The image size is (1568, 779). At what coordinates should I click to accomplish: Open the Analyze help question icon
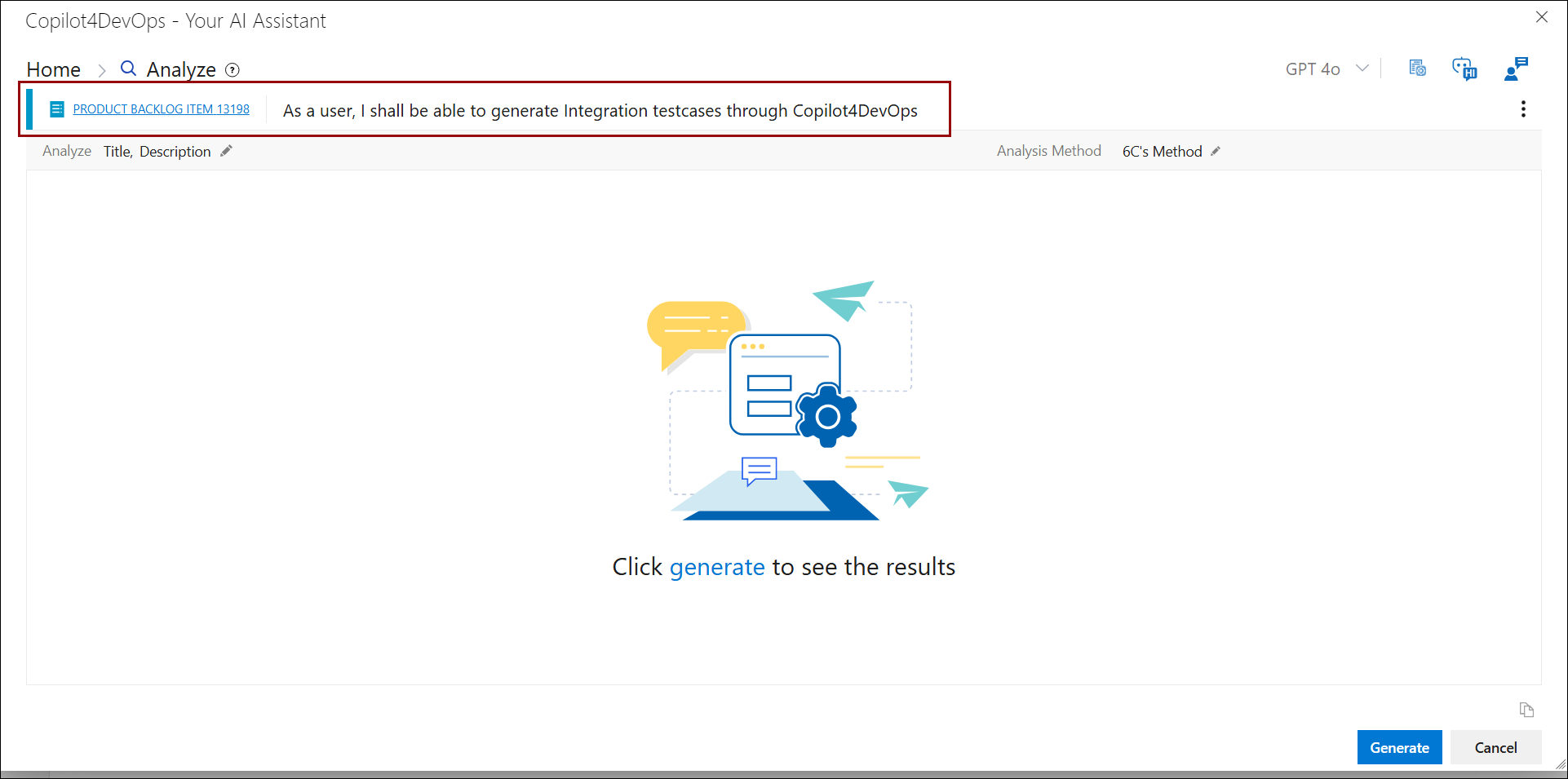tap(233, 70)
